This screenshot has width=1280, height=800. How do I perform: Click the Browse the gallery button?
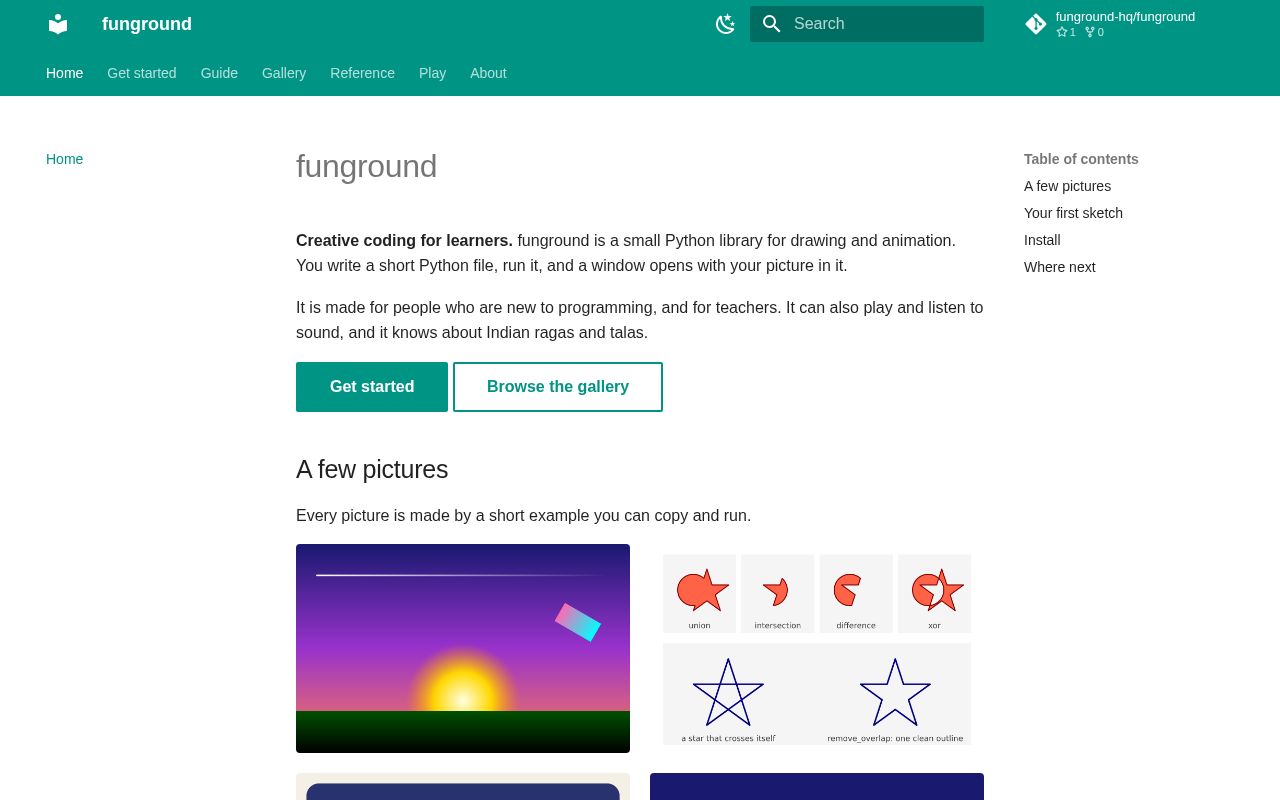(x=558, y=387)
